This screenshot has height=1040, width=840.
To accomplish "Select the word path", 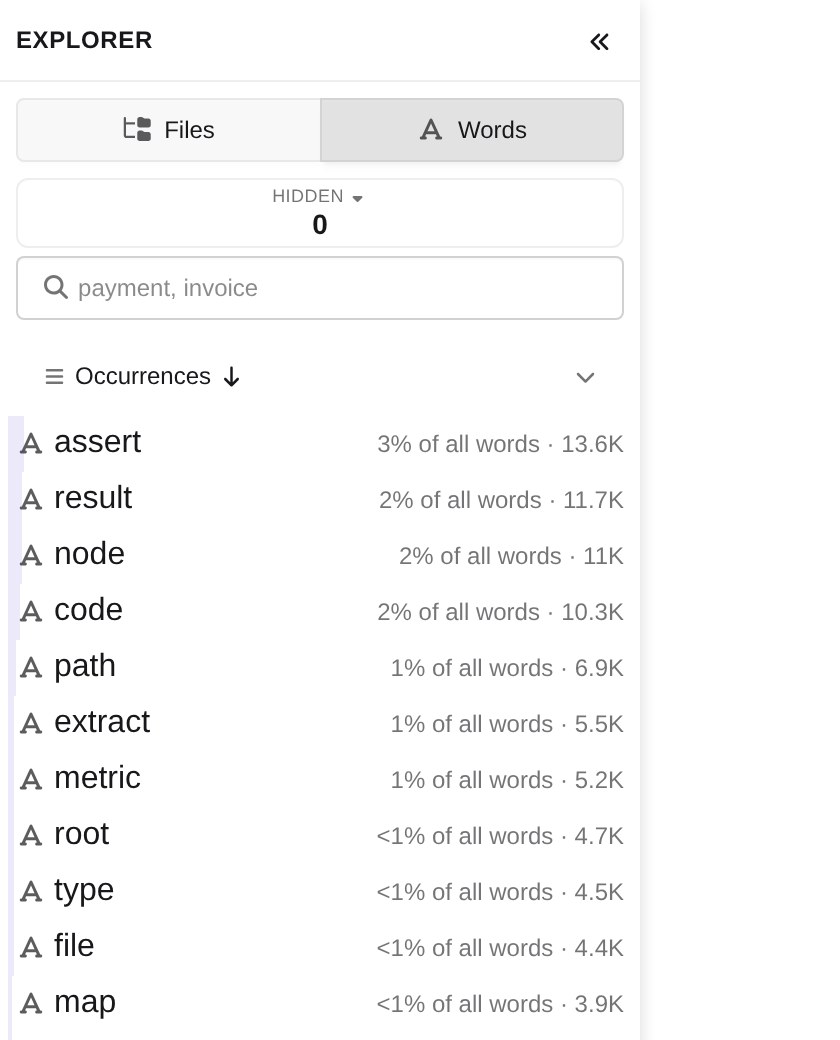I will click(85, 666).
